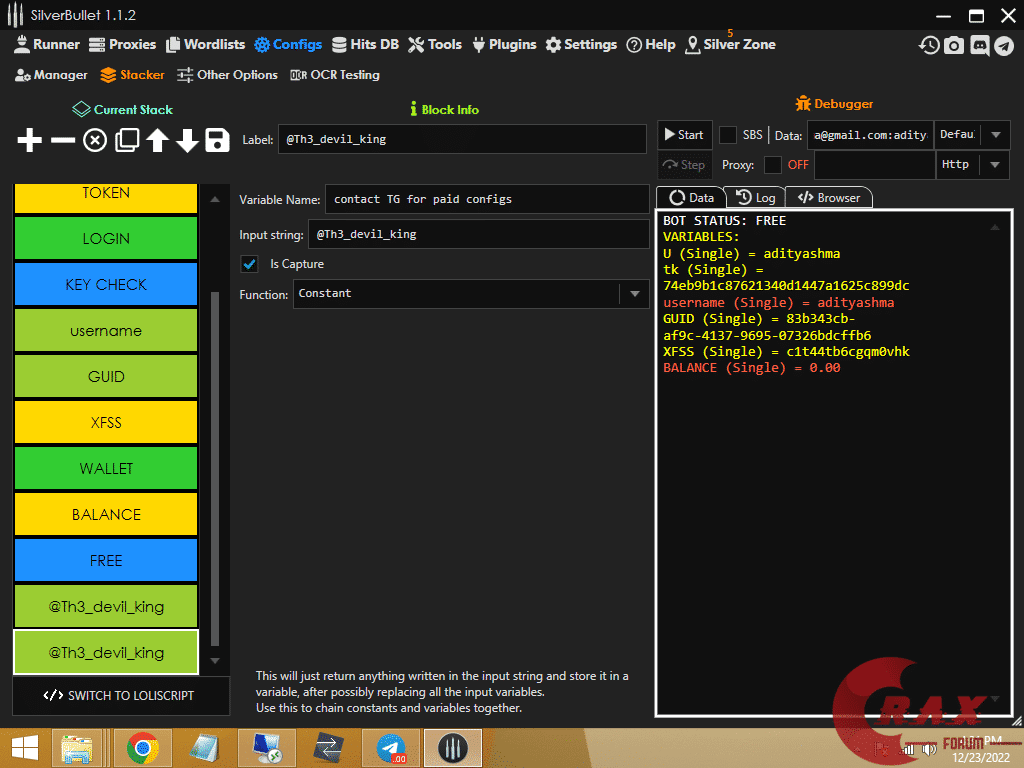Switch to the Browser tab
This screenshot has height=768, width=1024.
[x=828, y=197]
